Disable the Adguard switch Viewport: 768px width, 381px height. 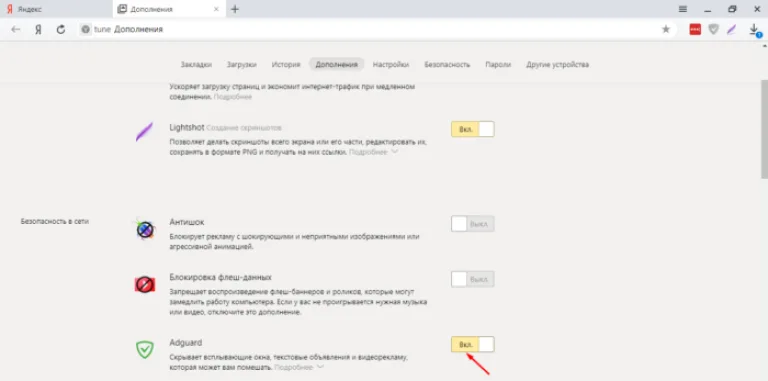473,344
